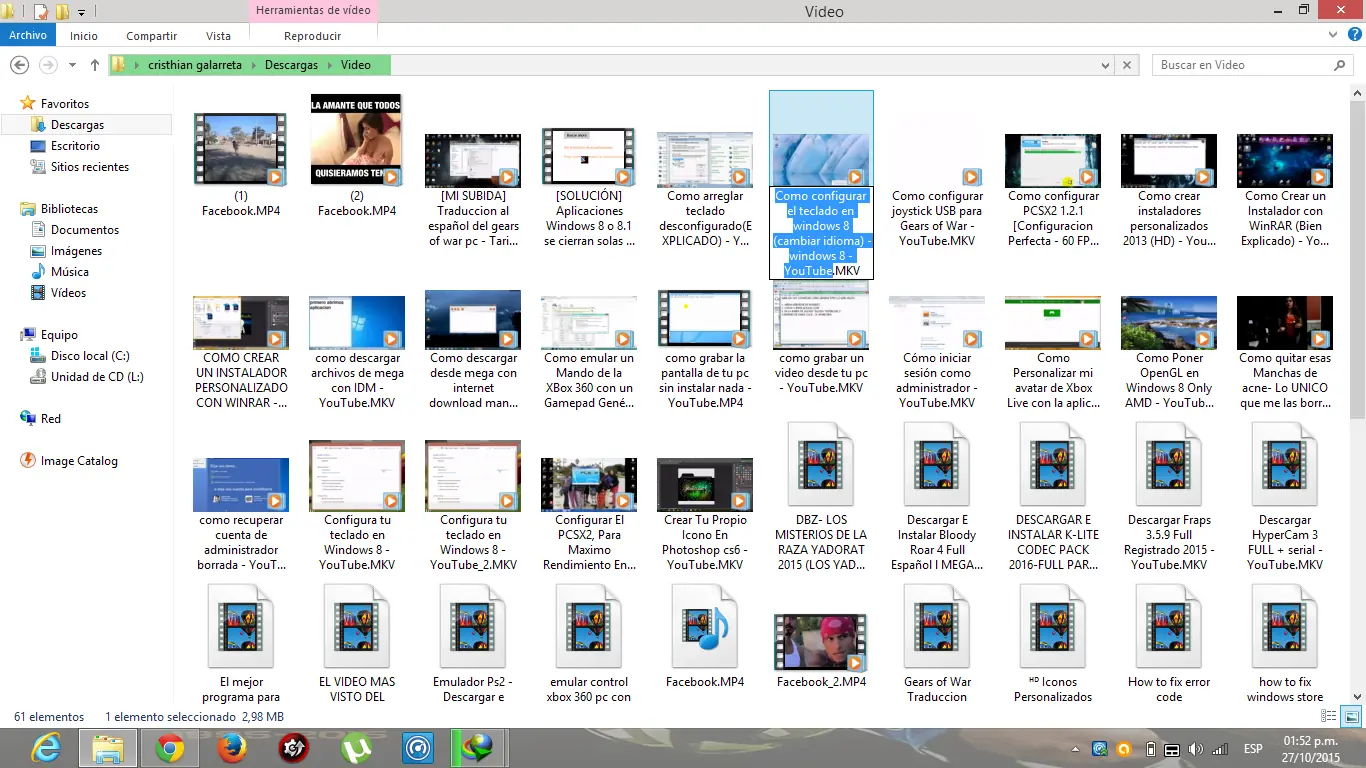Screen dimensions: 1366x768
Task: Click the Forward navigation arrow
Action: 47,64
